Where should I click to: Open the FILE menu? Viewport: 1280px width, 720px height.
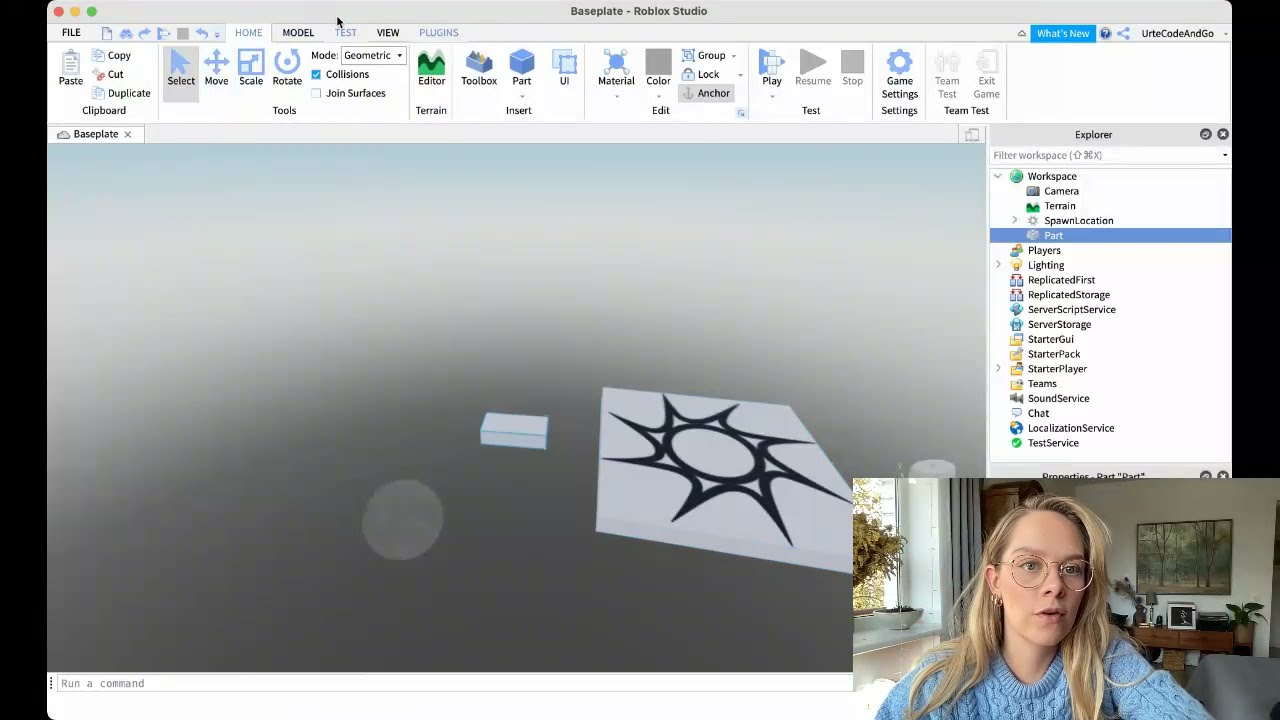pyautogui.click(x=71, y=33)
